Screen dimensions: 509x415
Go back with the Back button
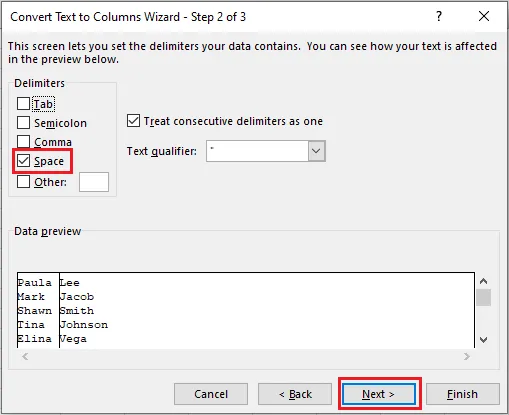pyautogui.click(x=295, y=394)
